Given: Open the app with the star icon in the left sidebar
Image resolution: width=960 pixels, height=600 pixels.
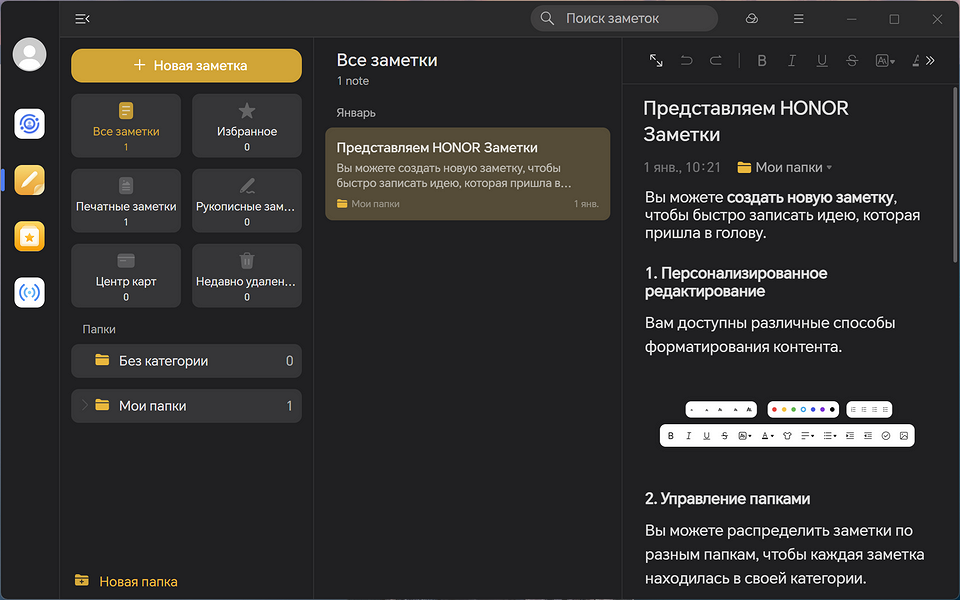Looking at the screenshot, I should coord(29,237).
